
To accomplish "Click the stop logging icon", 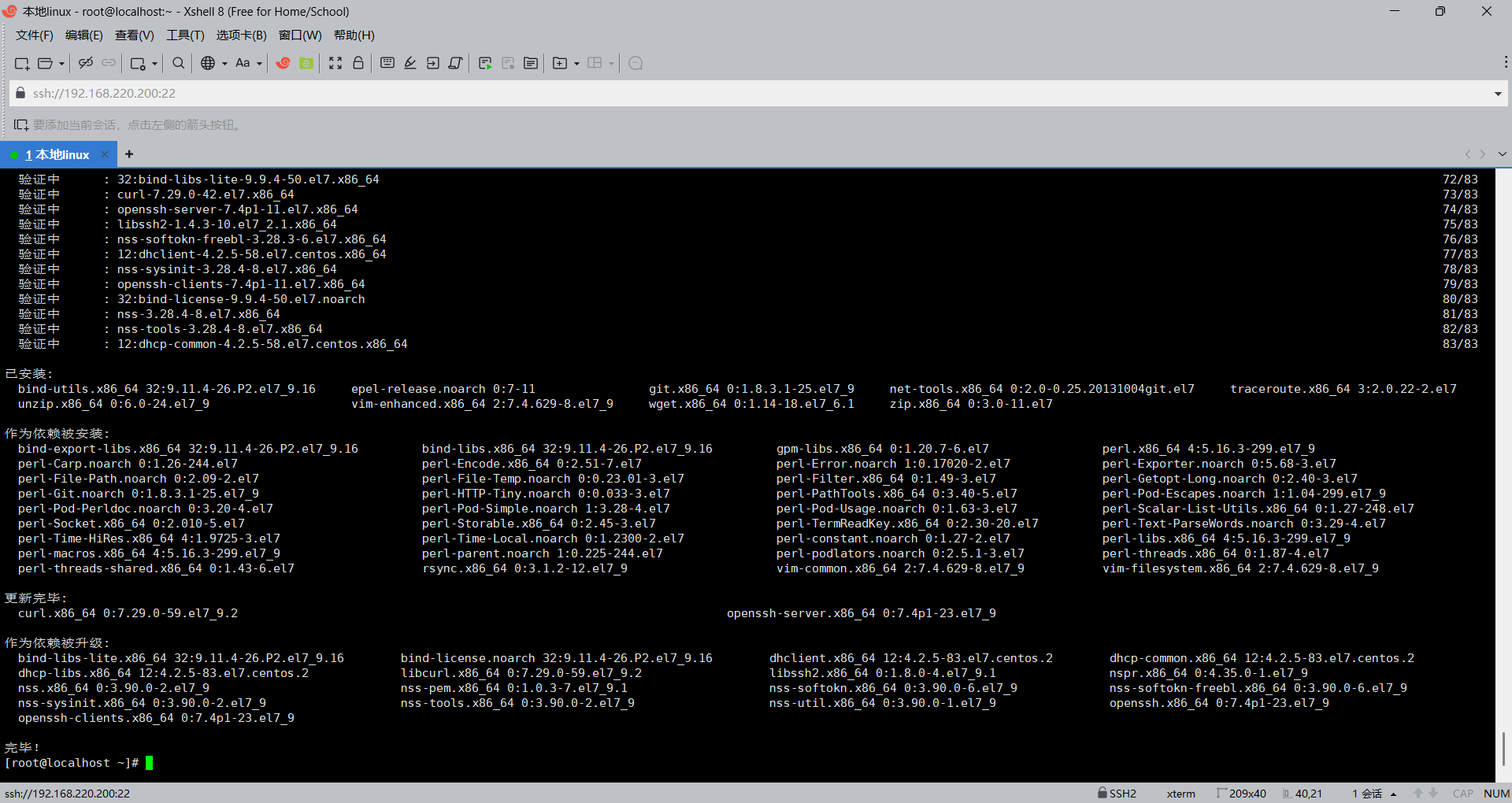I will tap(508, 63).
